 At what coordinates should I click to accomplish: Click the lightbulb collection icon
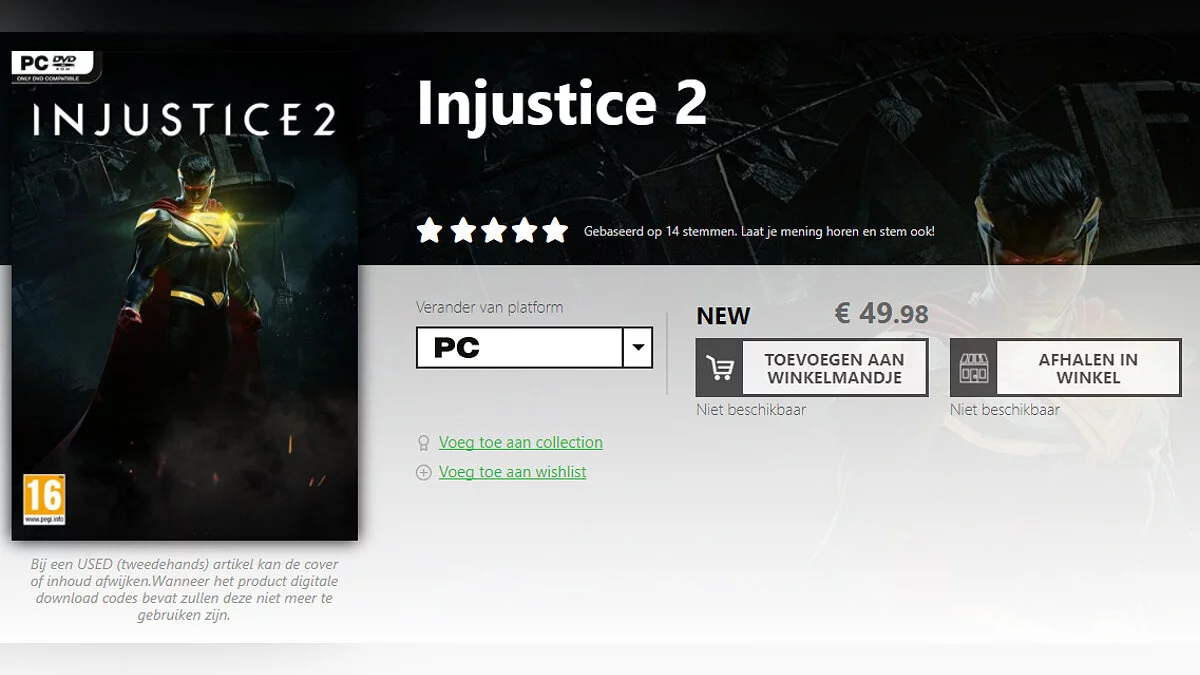tap(423, 443)
